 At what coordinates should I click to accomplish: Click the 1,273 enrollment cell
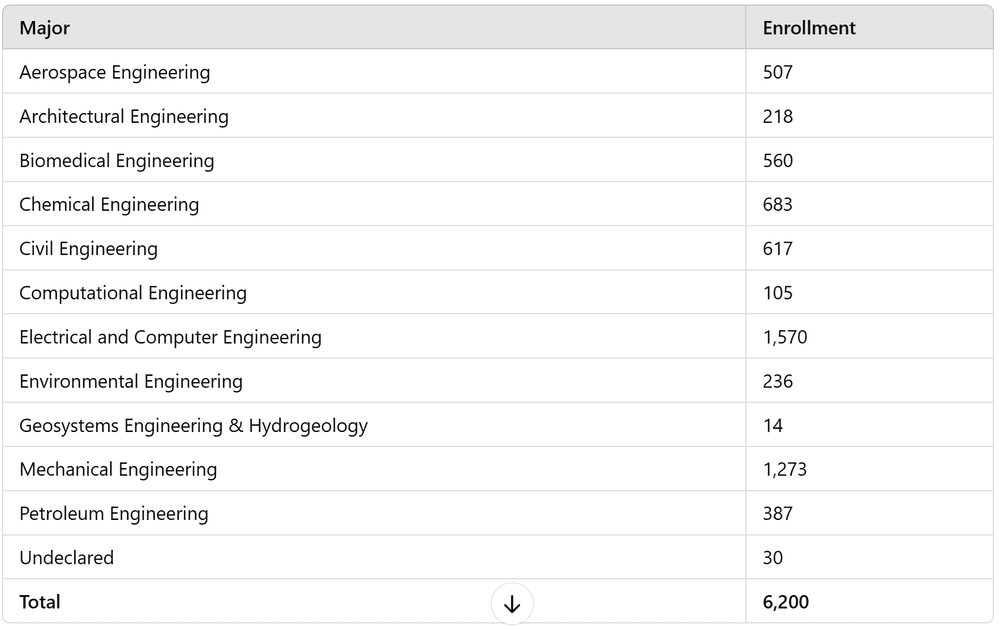click(x=869, y=470)
